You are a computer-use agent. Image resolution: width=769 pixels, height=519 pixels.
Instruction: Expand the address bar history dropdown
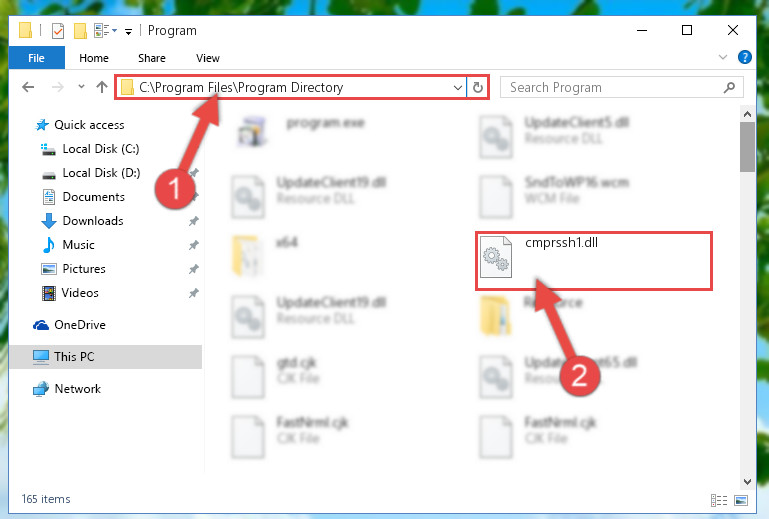[458, 88]
